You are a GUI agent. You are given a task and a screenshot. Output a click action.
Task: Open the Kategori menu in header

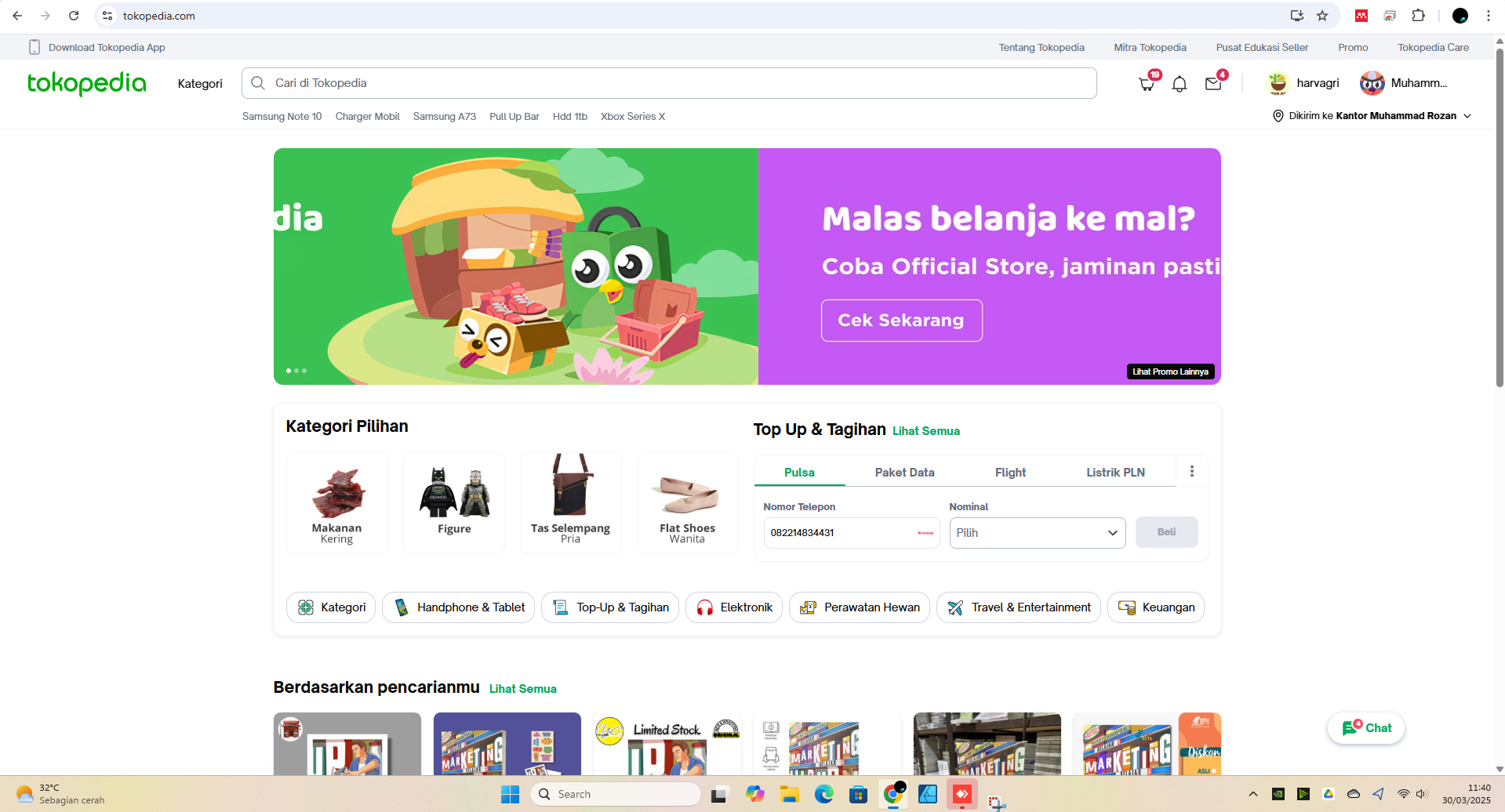tap(200, 84)
